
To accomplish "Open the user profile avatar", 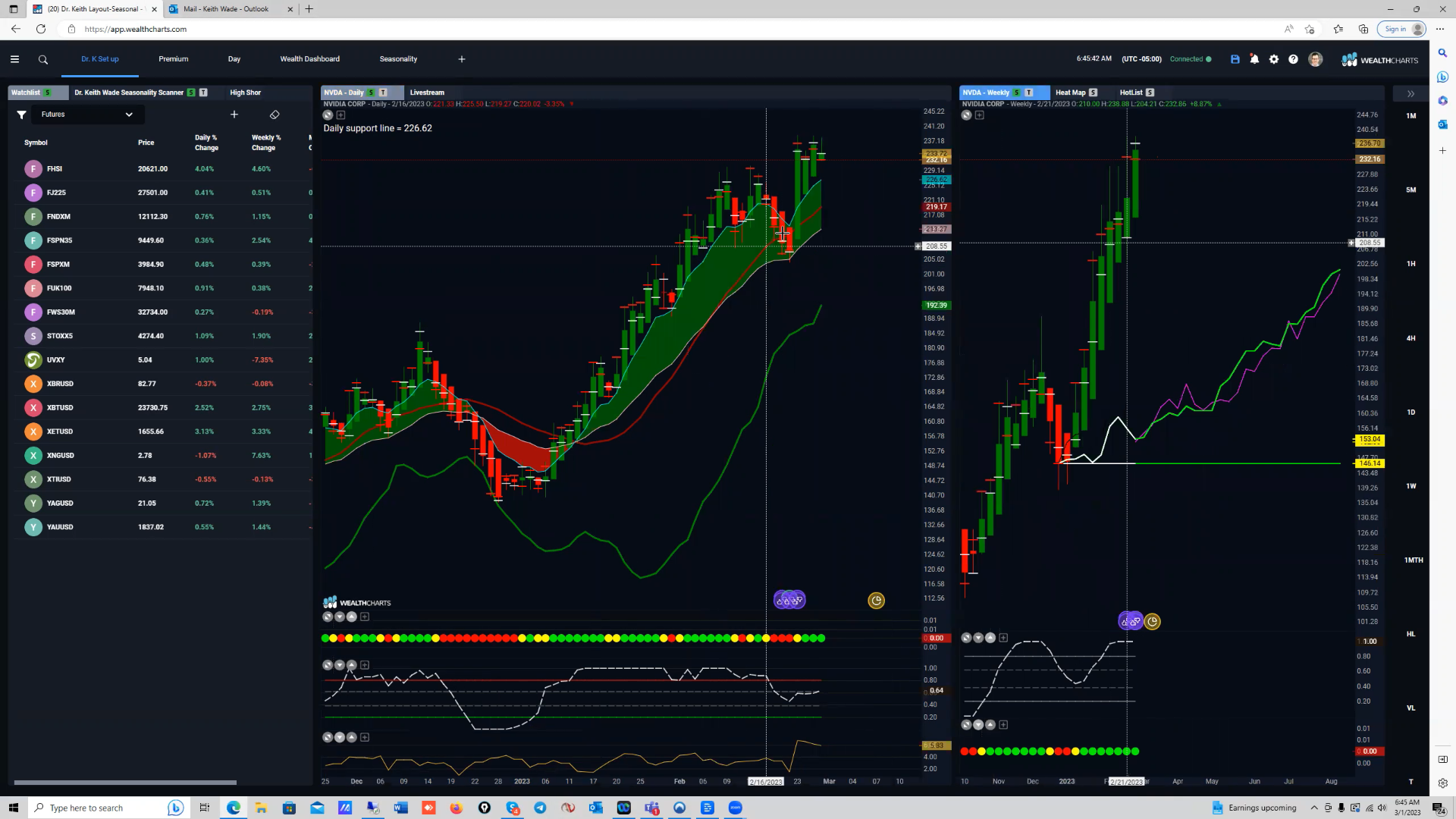I will [1316, 59].
